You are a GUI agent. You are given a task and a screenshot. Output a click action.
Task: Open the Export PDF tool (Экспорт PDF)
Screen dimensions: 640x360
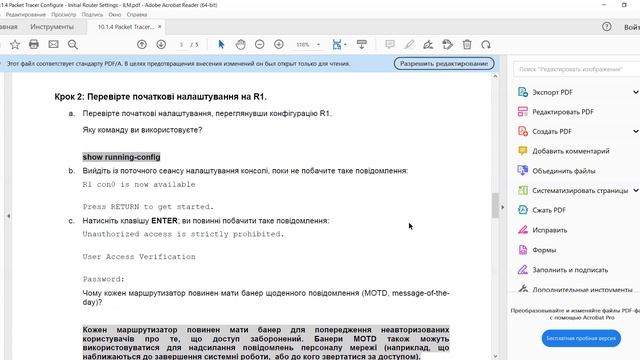click(552, 92)
